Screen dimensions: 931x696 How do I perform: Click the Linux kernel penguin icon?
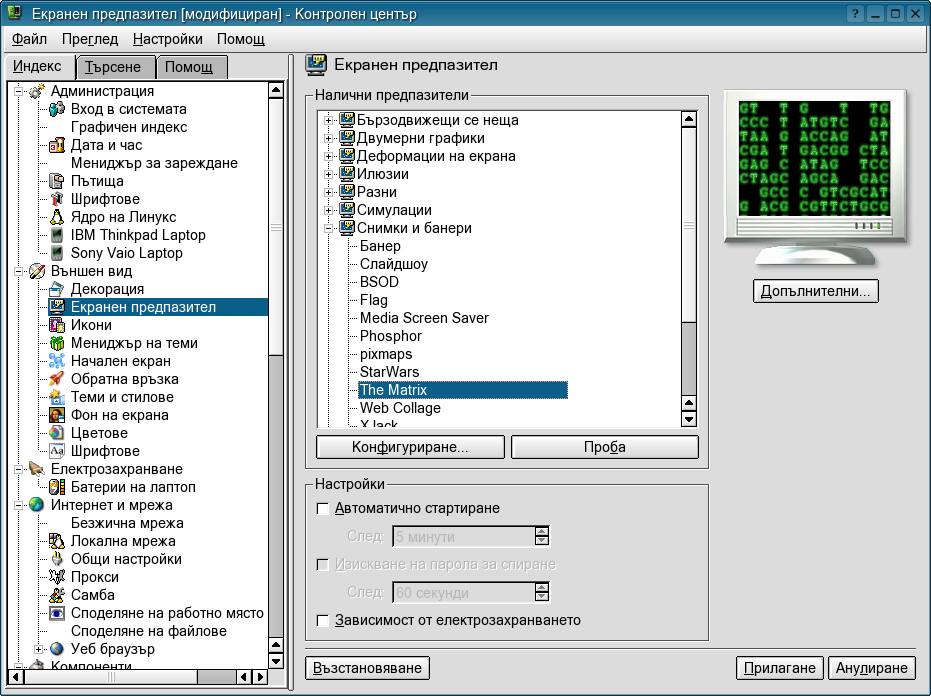point(57,217)
